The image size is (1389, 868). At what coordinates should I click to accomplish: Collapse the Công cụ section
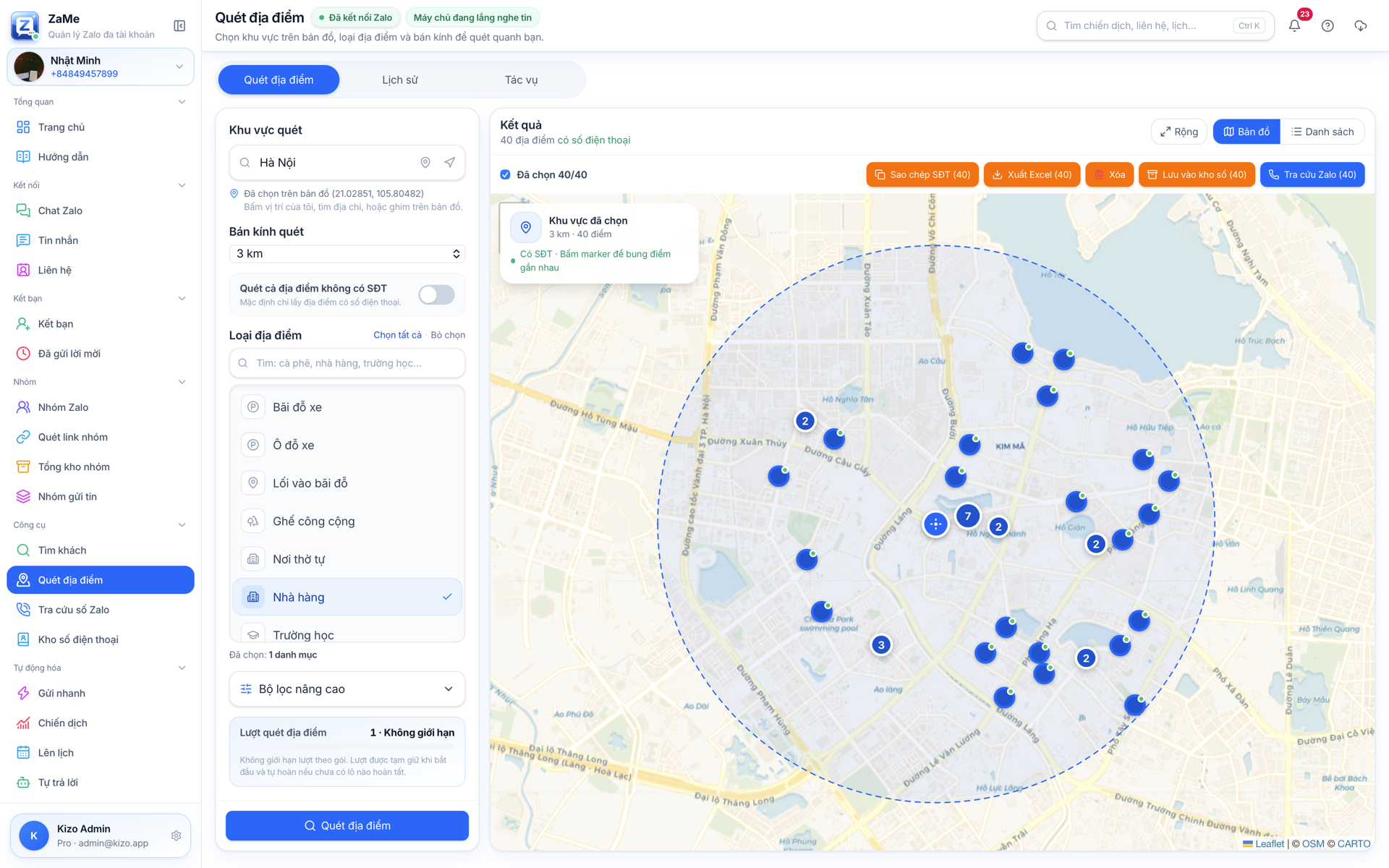182,525
